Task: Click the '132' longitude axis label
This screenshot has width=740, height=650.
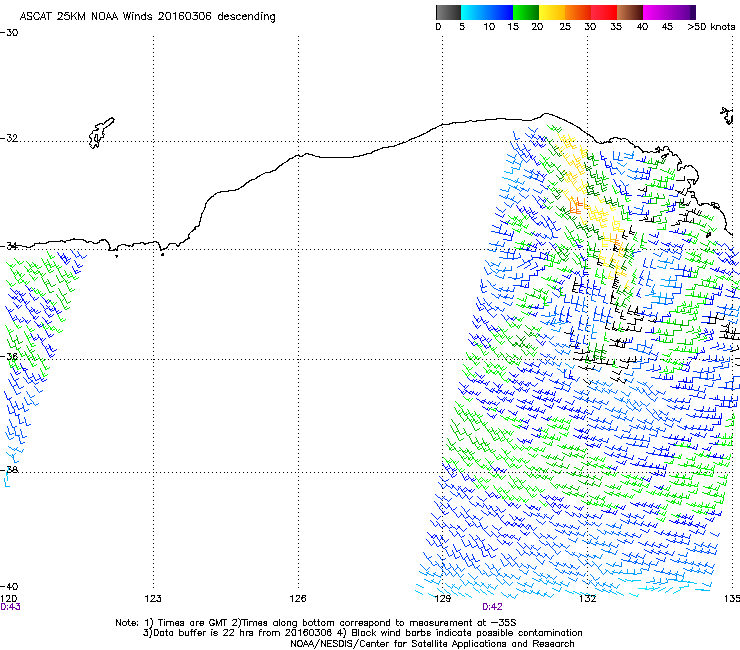Action: (587, 599)
